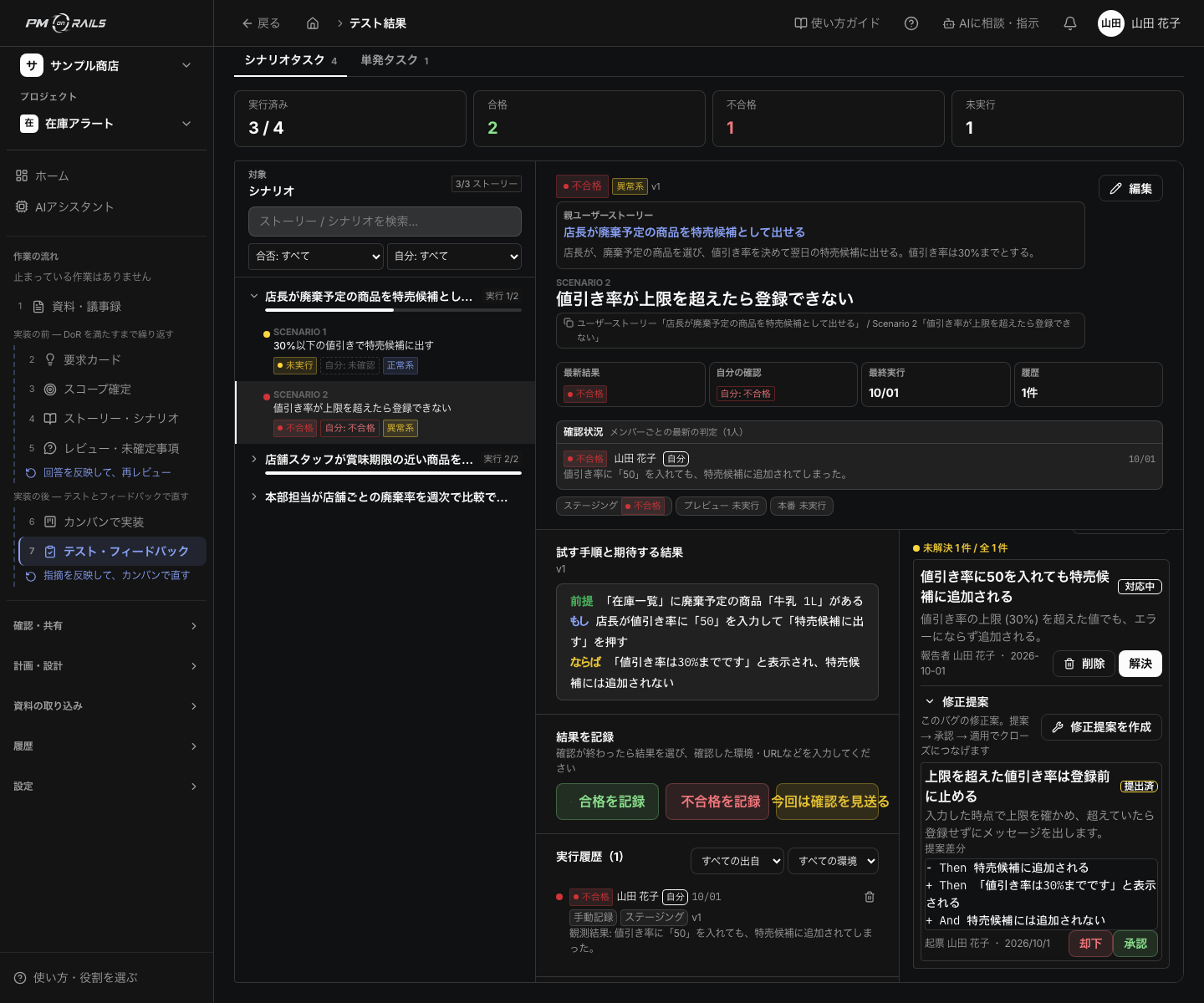Open the notifications bell
This screenshot has height=1003, width=1204.
pos(1069,23)
